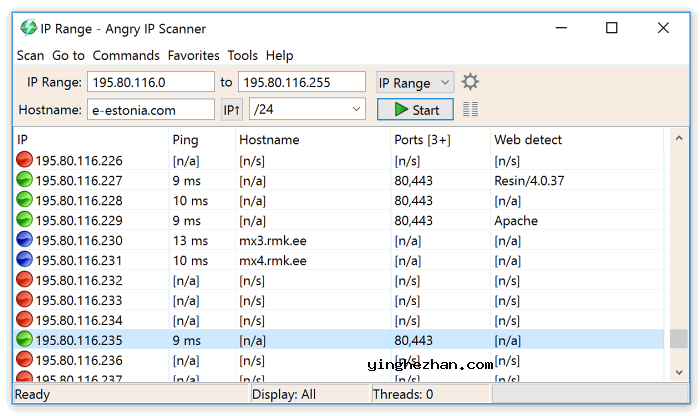
Task: Click the vertical scrollbar thumb
Action: coord(679,339)
